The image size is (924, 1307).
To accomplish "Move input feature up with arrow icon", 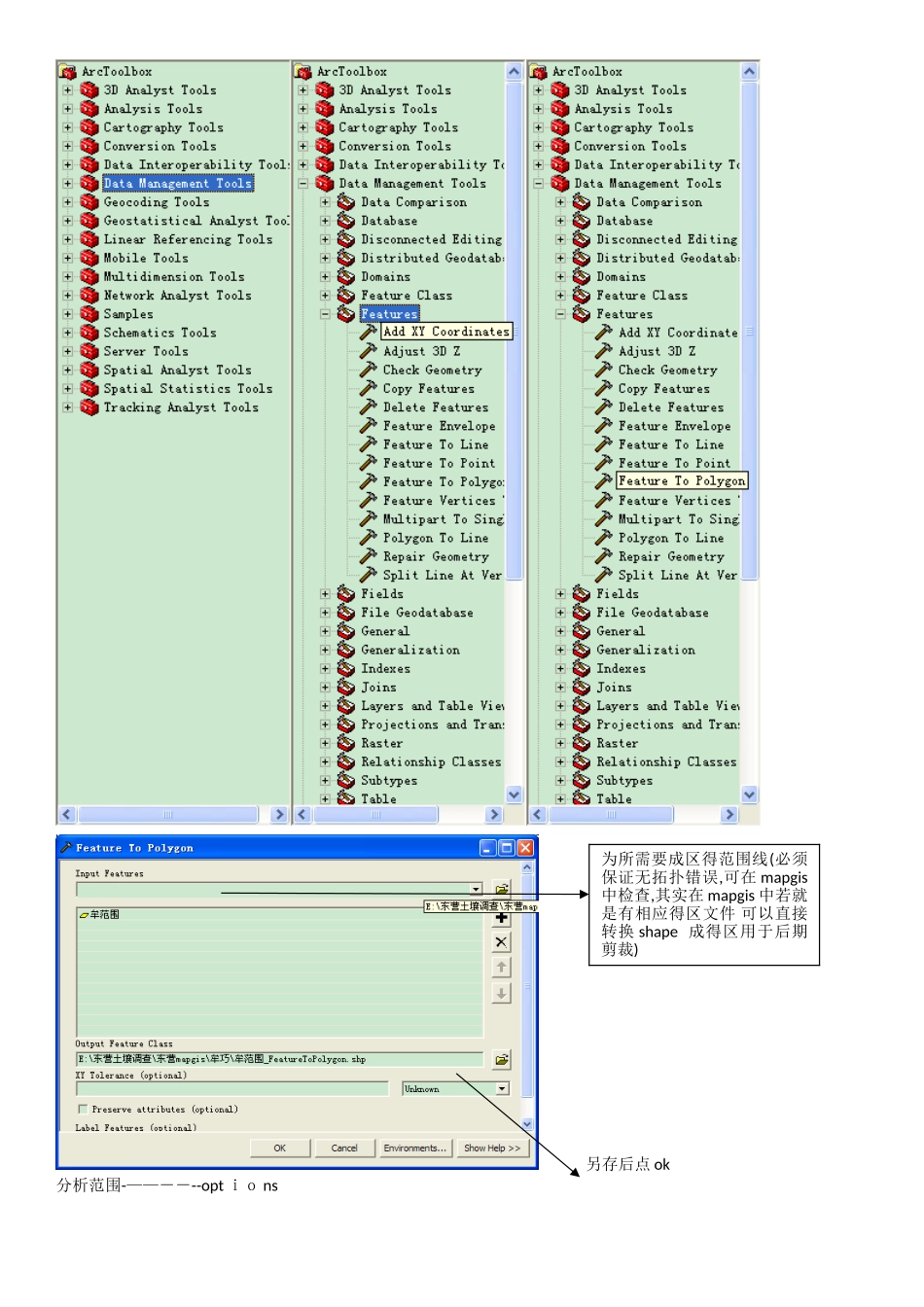I will click(501, 967).
